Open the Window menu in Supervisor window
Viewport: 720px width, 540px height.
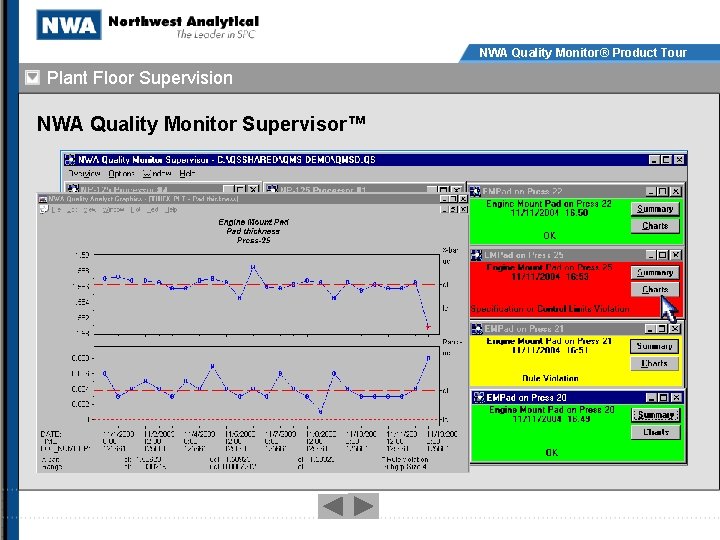(157, 174)
